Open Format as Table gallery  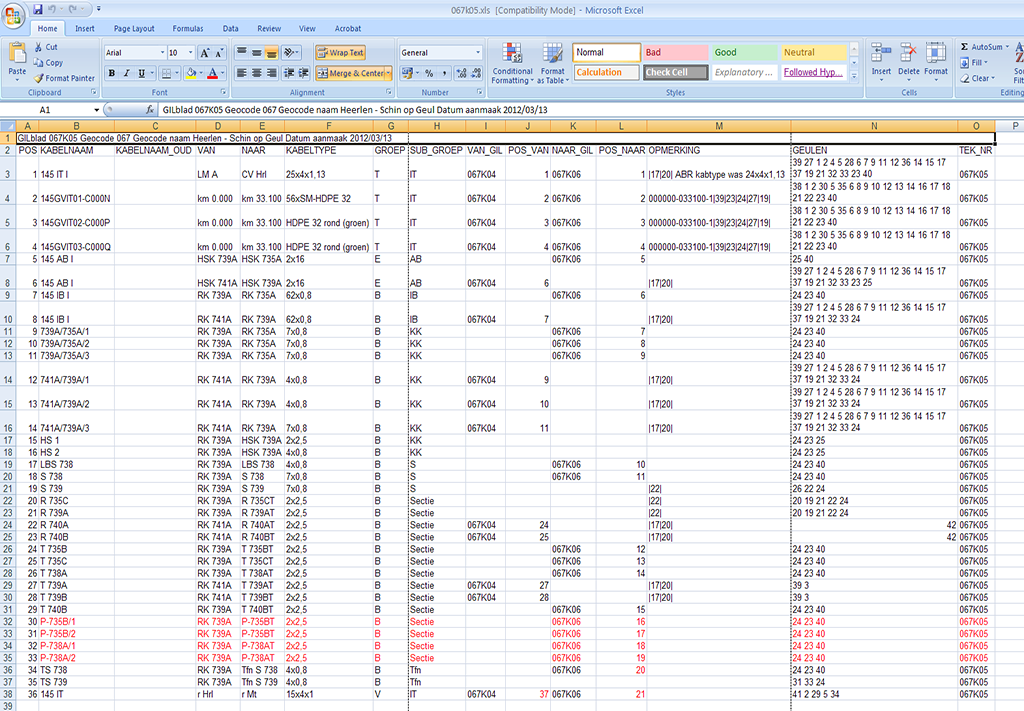(552, 63)
